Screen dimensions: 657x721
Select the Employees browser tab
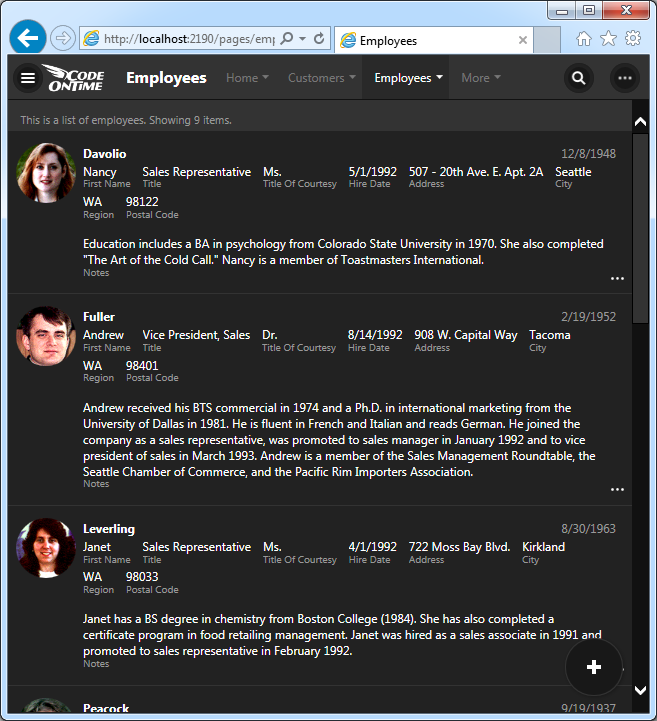click(434, 40)
